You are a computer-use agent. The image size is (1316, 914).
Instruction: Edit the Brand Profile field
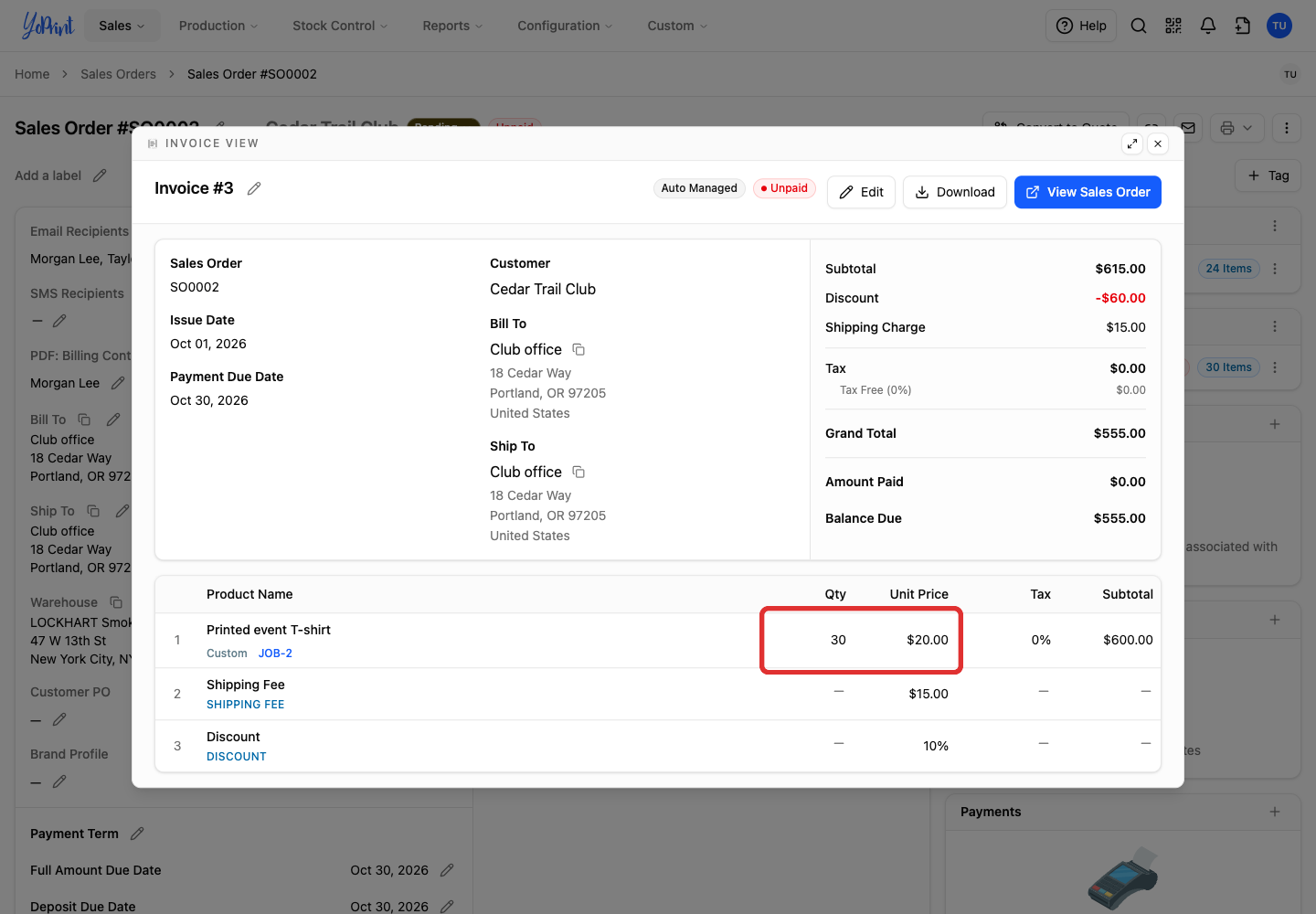click(x=59, y=781)
